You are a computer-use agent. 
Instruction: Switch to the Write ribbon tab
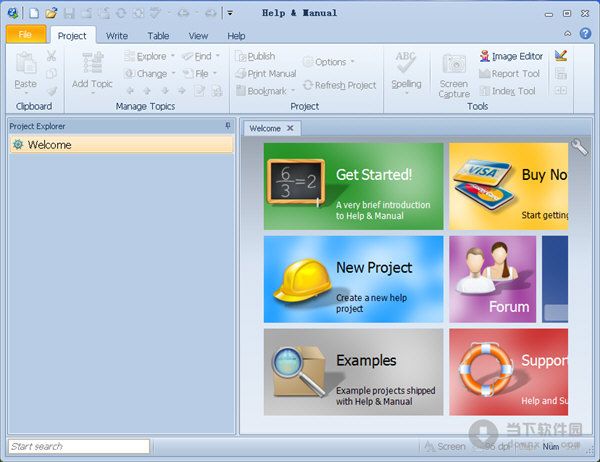click(x=117, y=35)
